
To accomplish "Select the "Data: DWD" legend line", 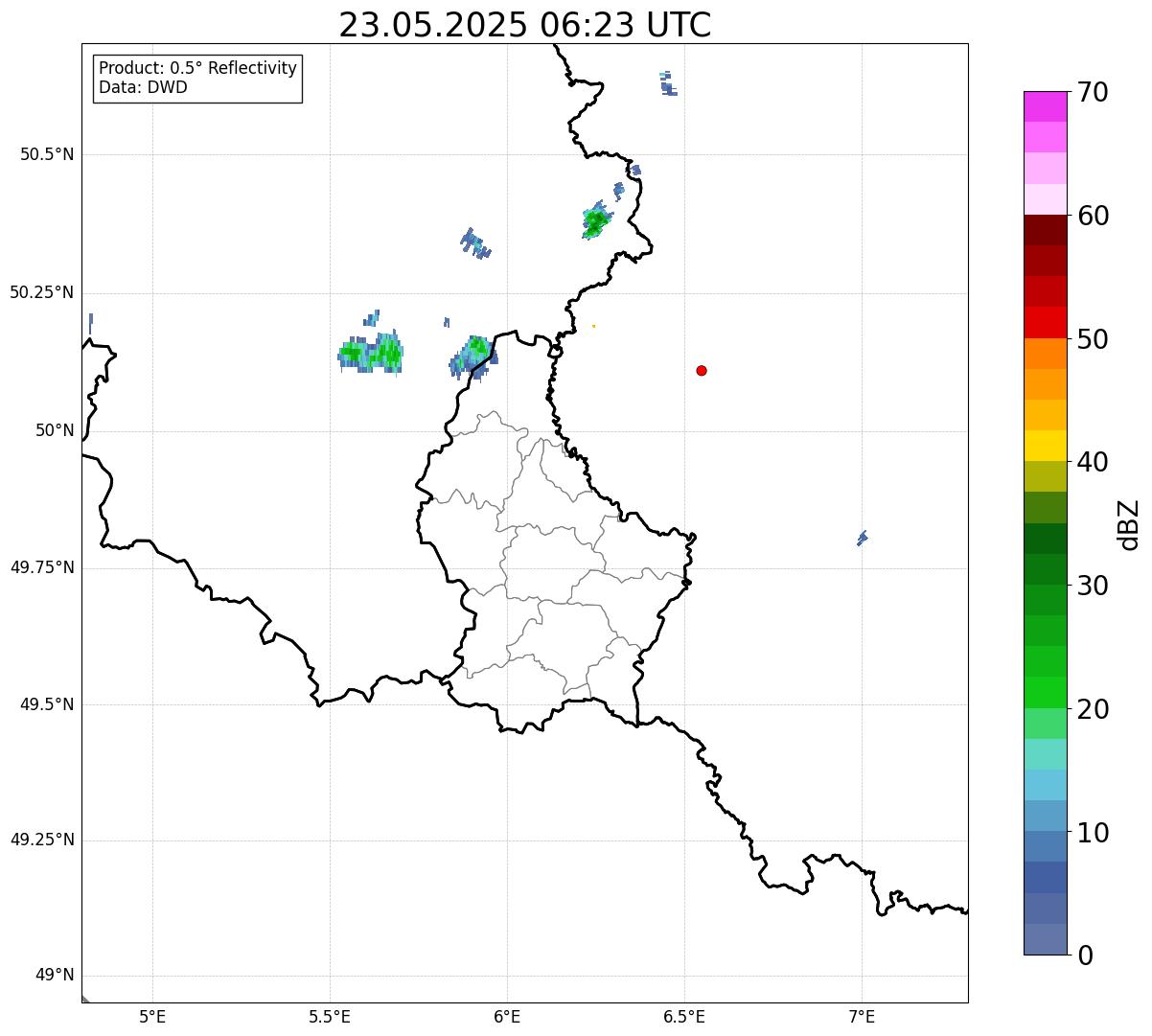I will tap(144, 88).
